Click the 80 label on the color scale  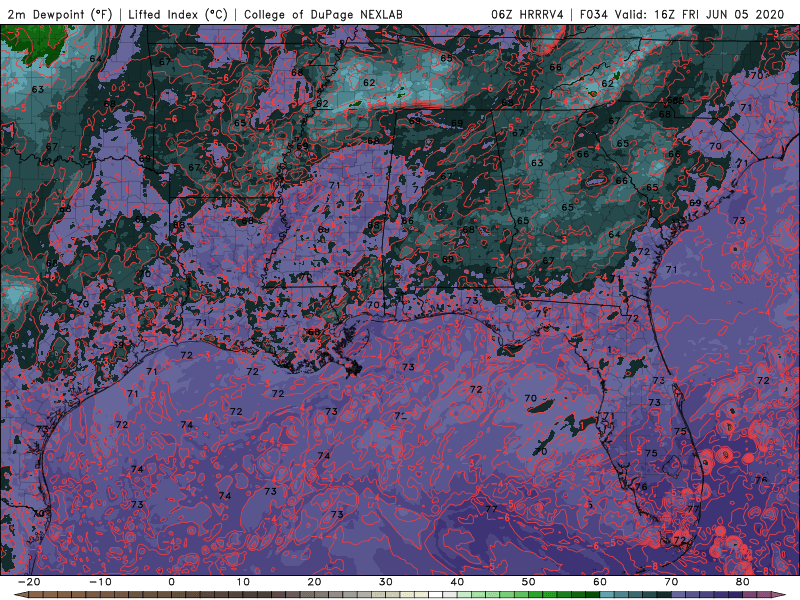[x=743, y=582]
